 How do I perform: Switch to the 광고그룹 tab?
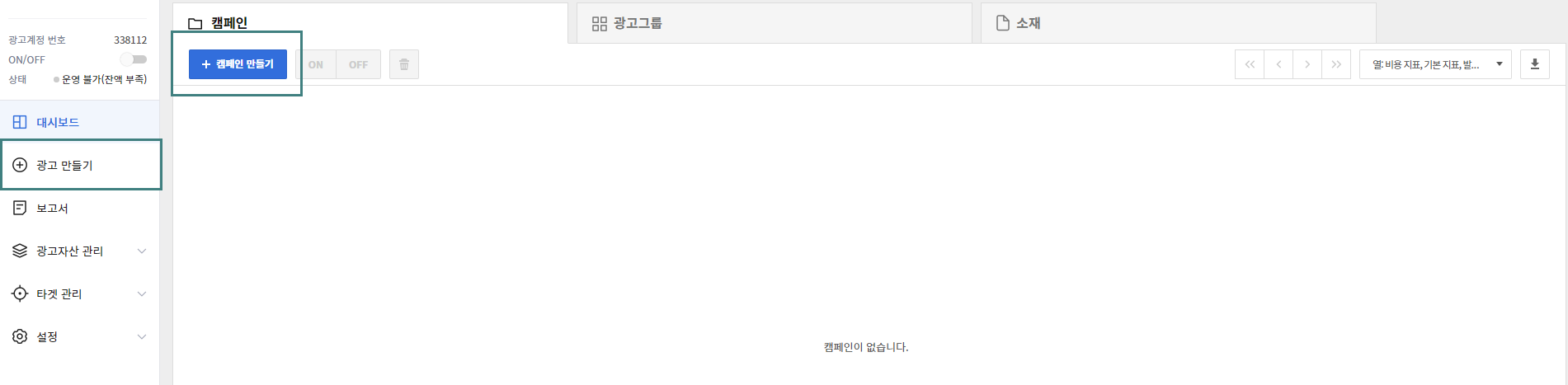pyautogui.click(x=774, y=23)
